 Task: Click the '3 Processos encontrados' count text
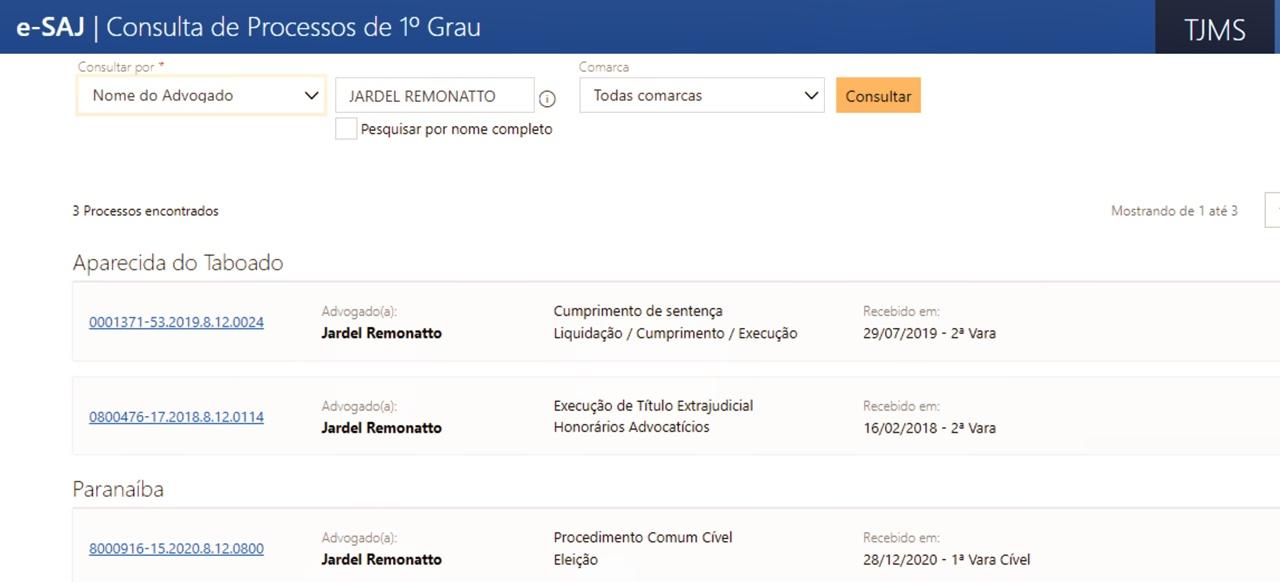point(145,211)
